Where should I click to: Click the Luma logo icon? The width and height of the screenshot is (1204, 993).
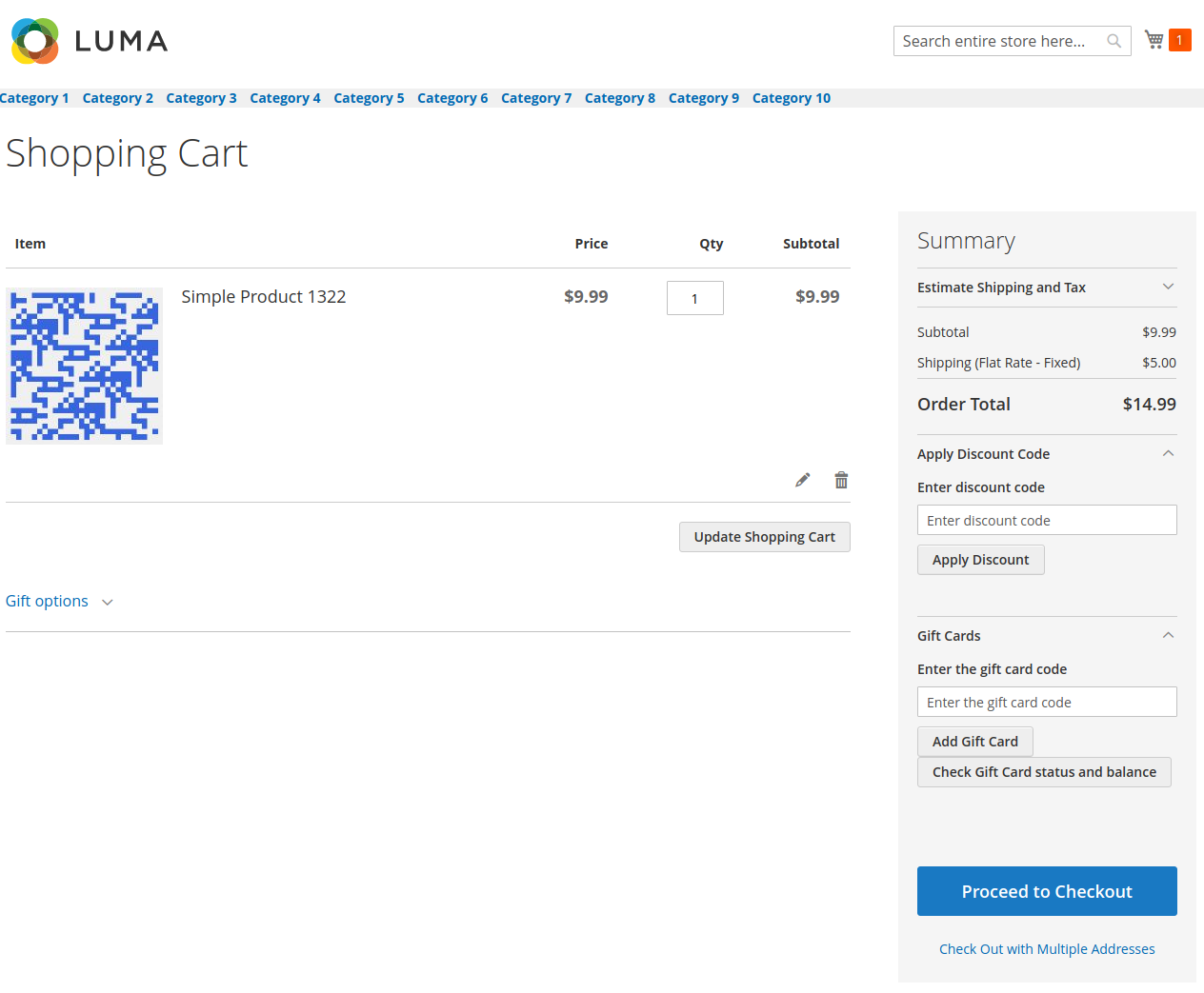[x=35, y=41]
